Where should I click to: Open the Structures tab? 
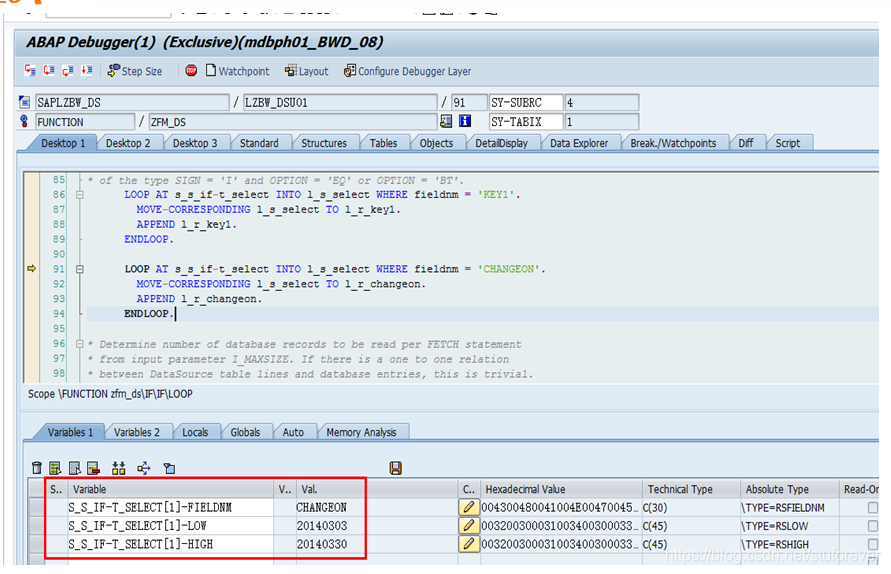(x=324, y=143)
